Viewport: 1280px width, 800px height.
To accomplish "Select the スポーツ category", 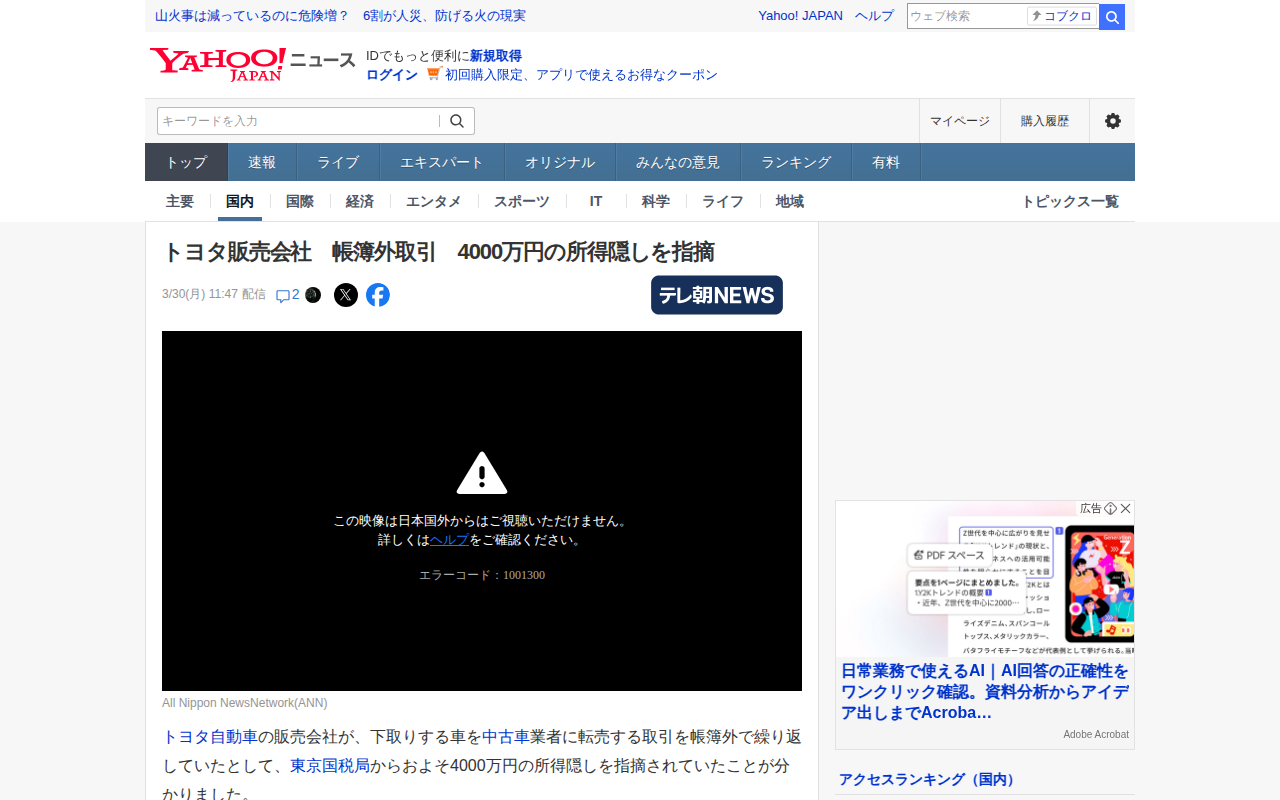I will tap(521, 201).
